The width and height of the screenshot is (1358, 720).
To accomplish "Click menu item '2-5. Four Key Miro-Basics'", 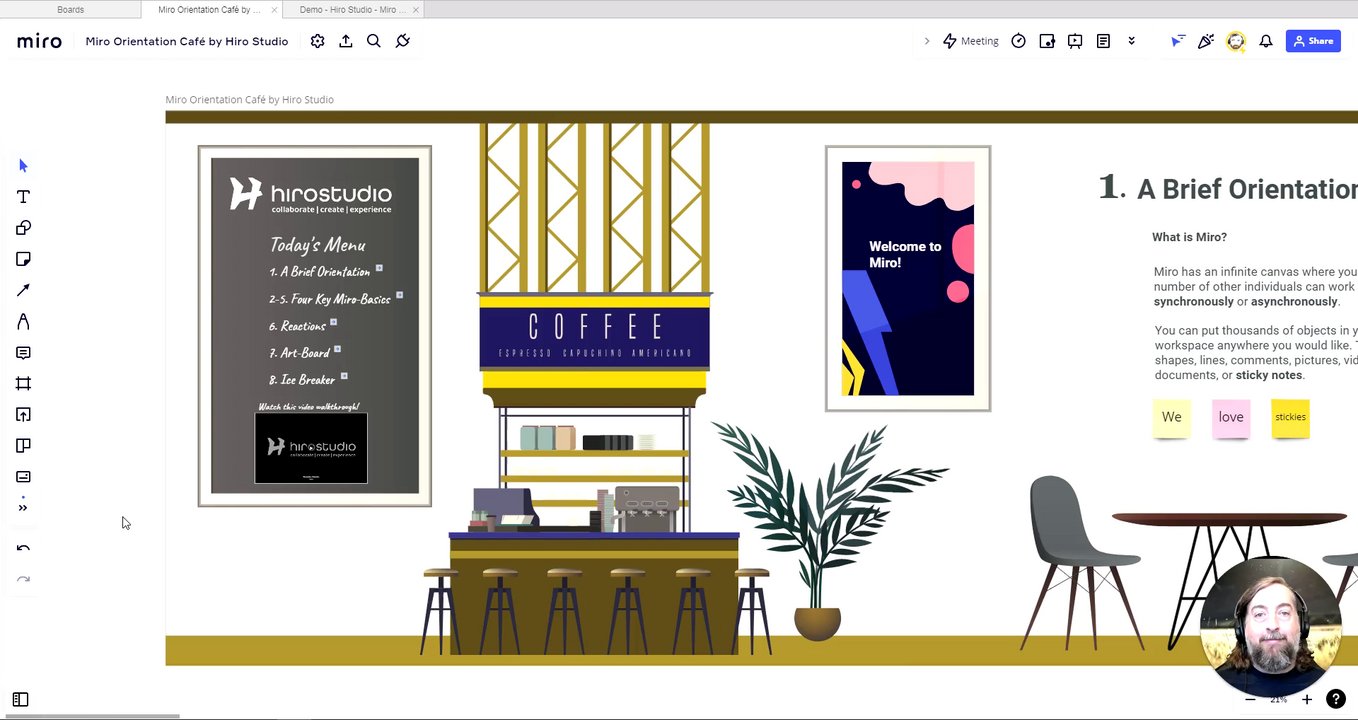I will [329, 299].
